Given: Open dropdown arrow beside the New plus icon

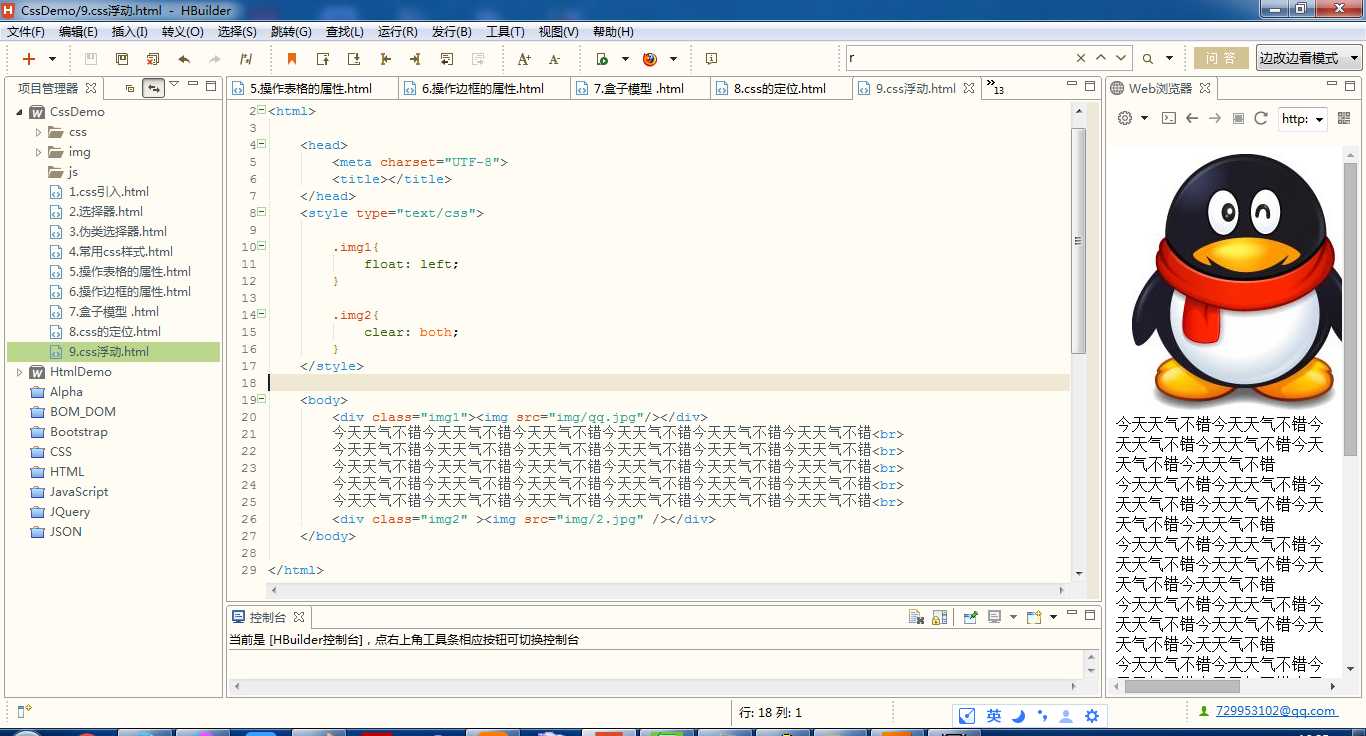Looking at the screenshot, I should click(x=52, y=59).
